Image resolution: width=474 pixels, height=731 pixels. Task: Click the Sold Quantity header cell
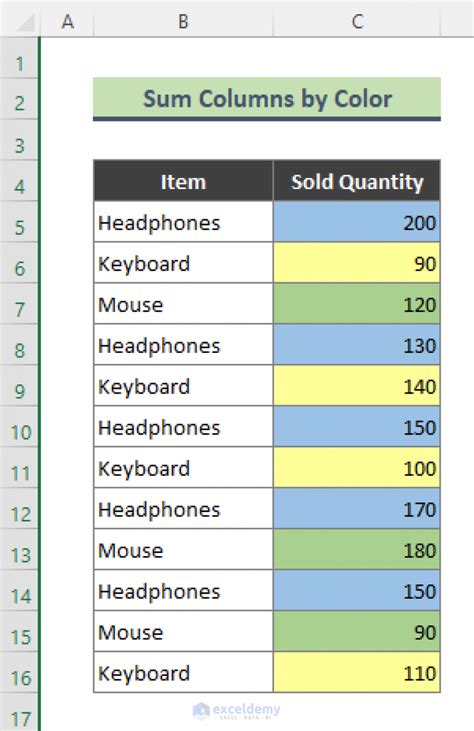point(357,181)
